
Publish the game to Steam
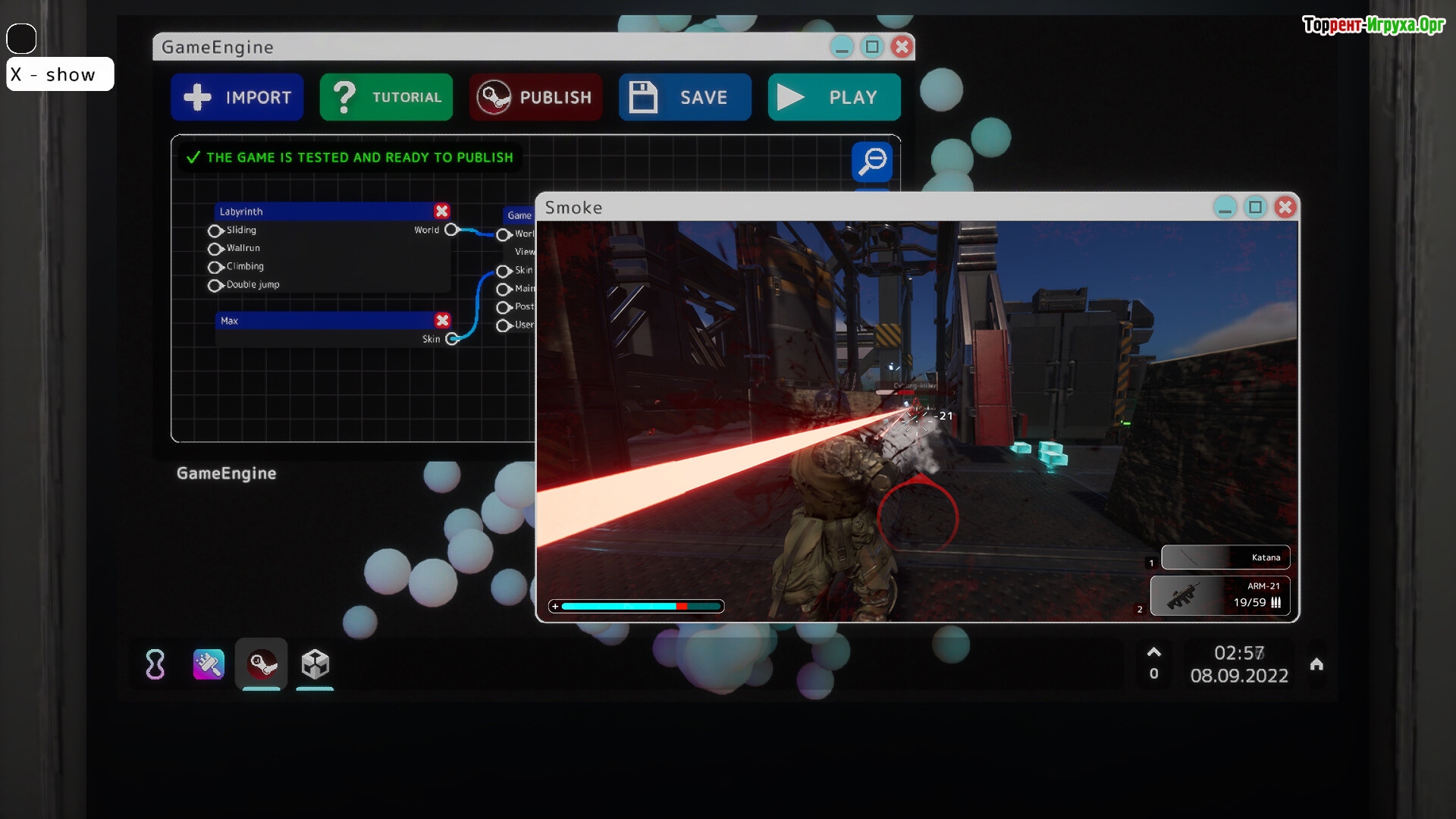535,97
